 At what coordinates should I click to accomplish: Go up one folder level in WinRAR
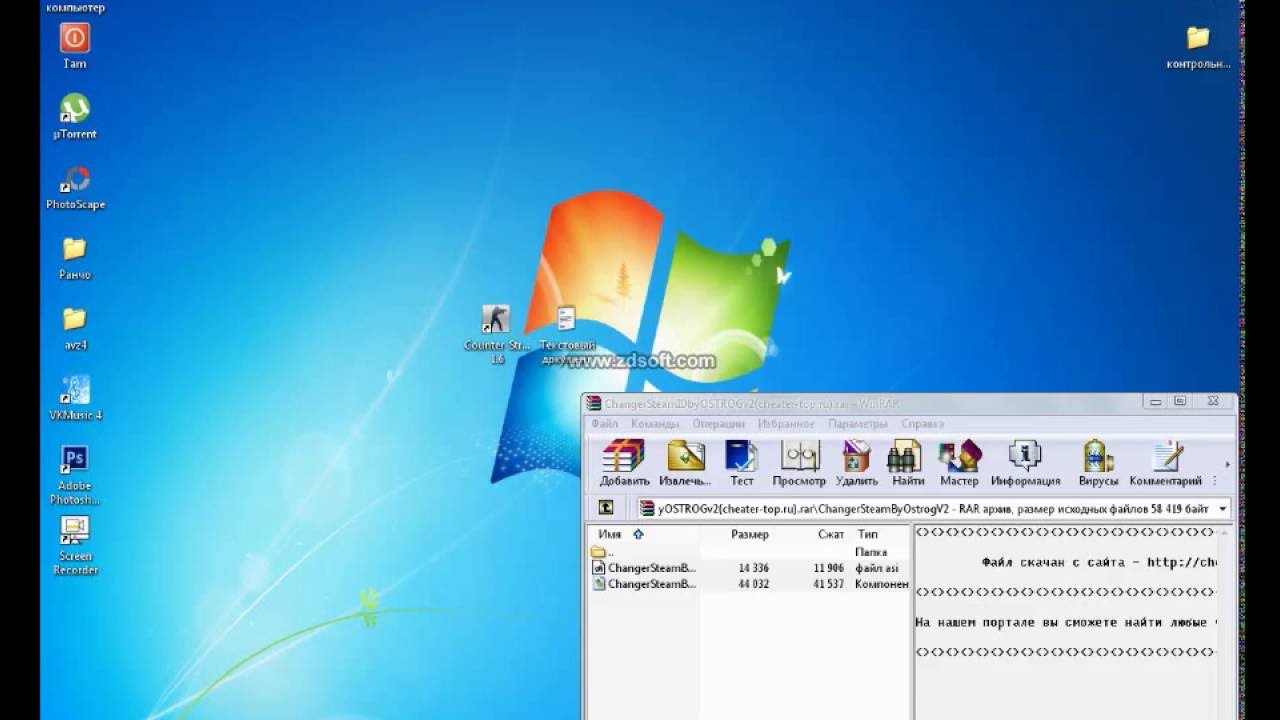[x=606, y=508]
